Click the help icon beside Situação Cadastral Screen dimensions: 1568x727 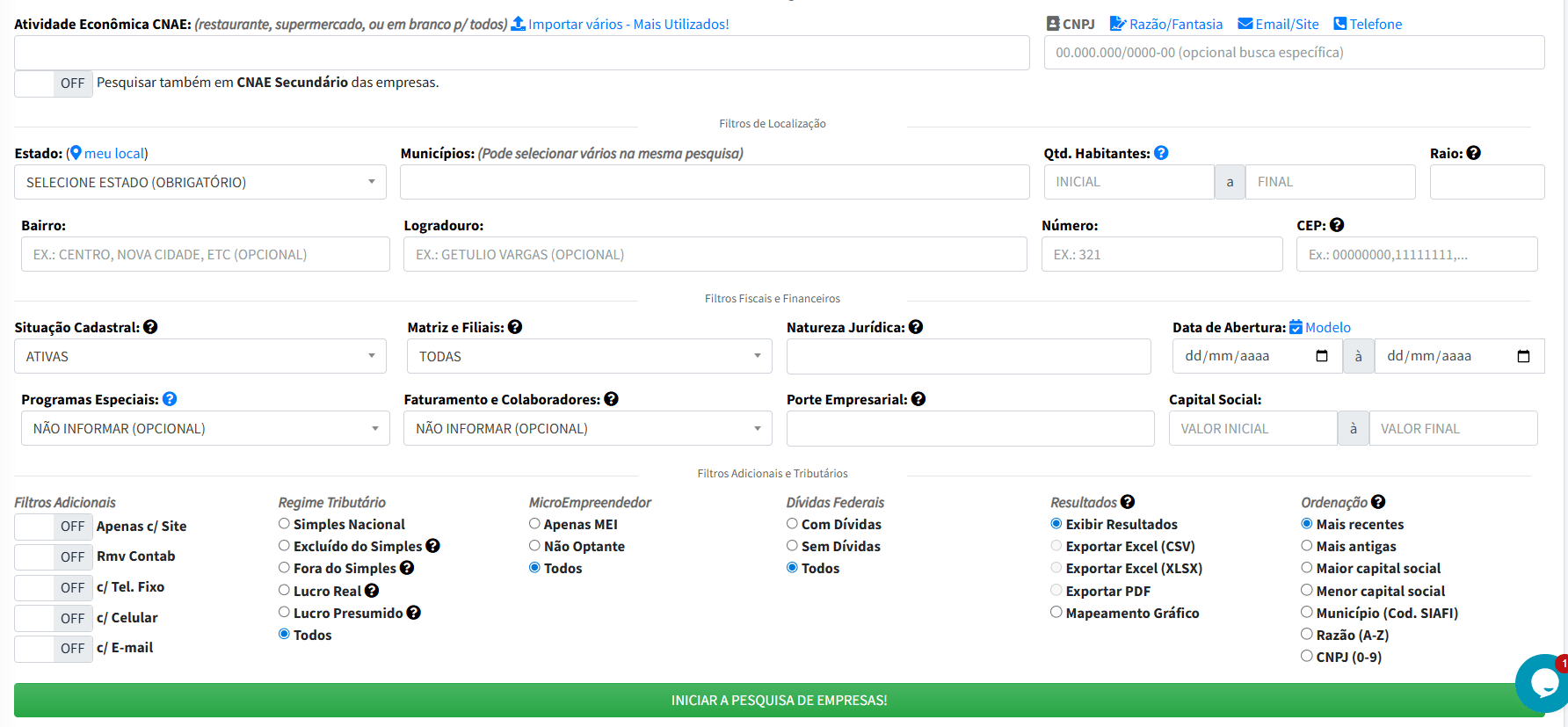(x=150, y=327)
